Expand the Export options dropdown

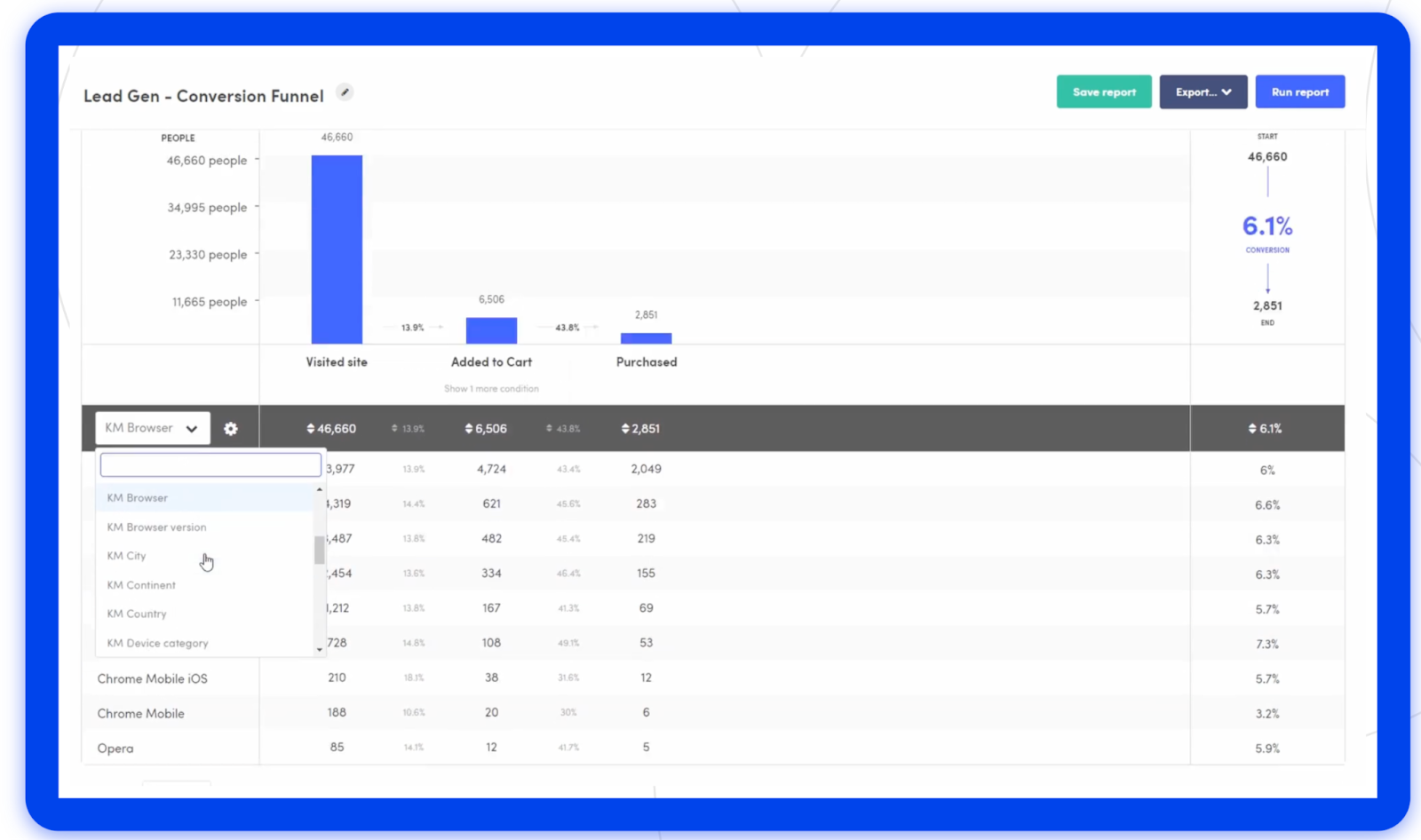coord(1203,91)
